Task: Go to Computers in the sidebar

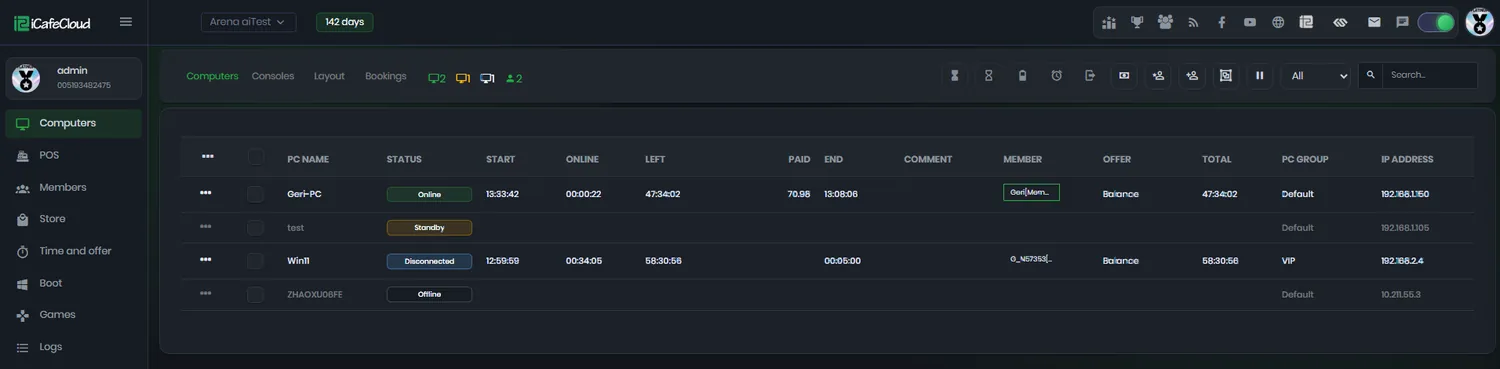Action: coord(74,123)
